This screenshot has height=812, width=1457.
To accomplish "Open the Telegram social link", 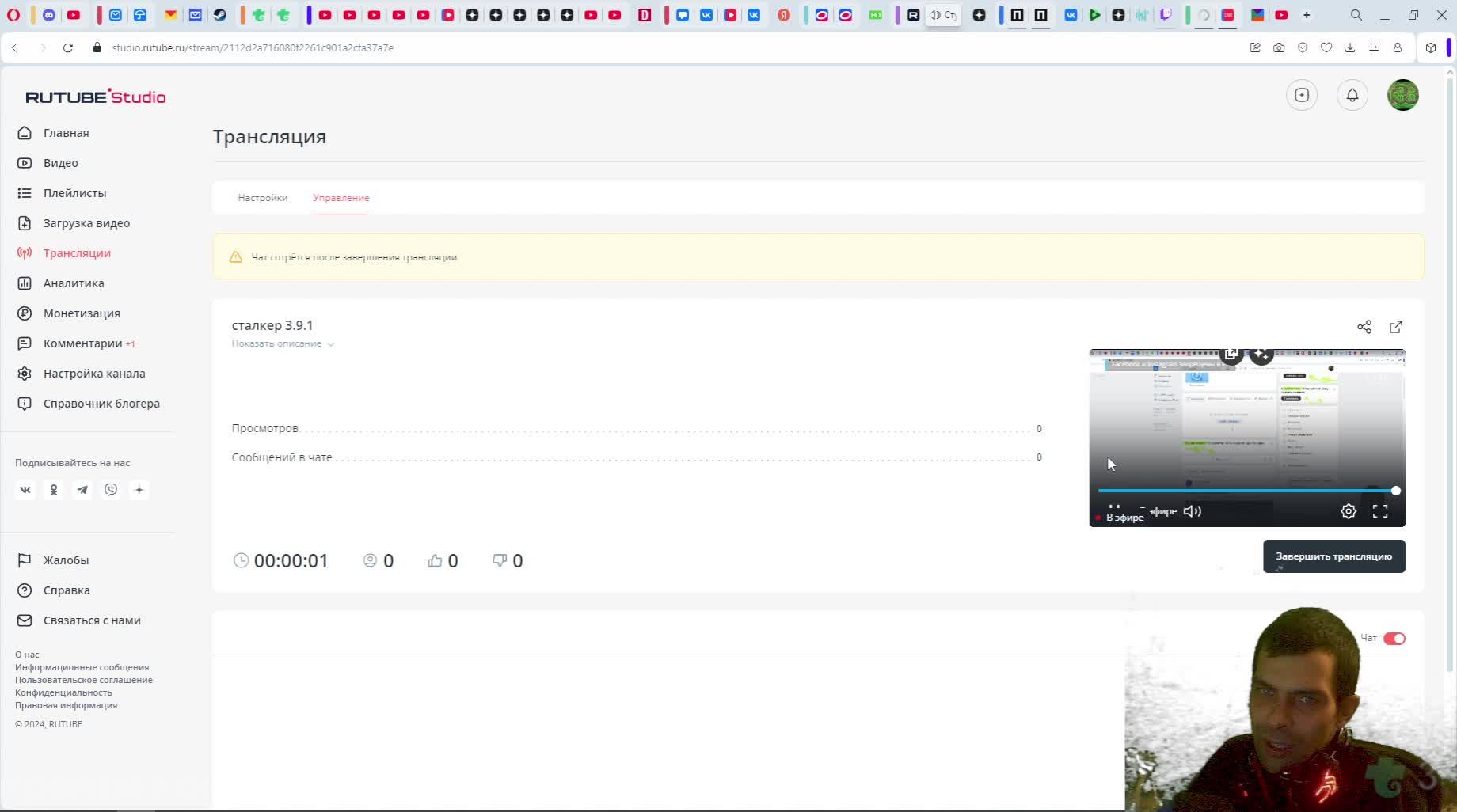I will (x=82, y=490).
